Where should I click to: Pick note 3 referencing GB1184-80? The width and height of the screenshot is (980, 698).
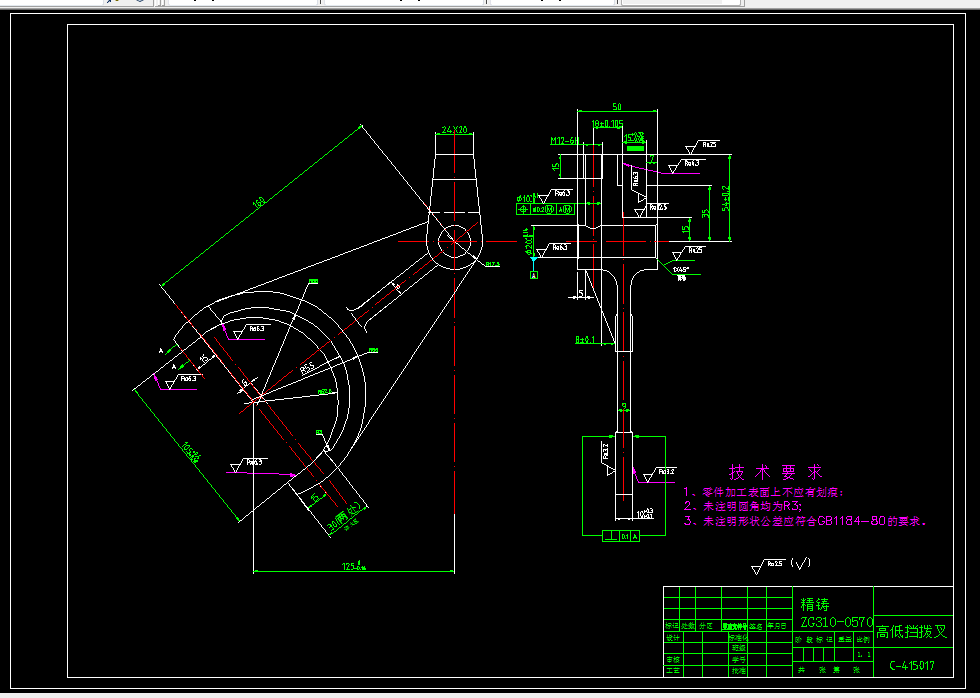(x=806, y=521)
